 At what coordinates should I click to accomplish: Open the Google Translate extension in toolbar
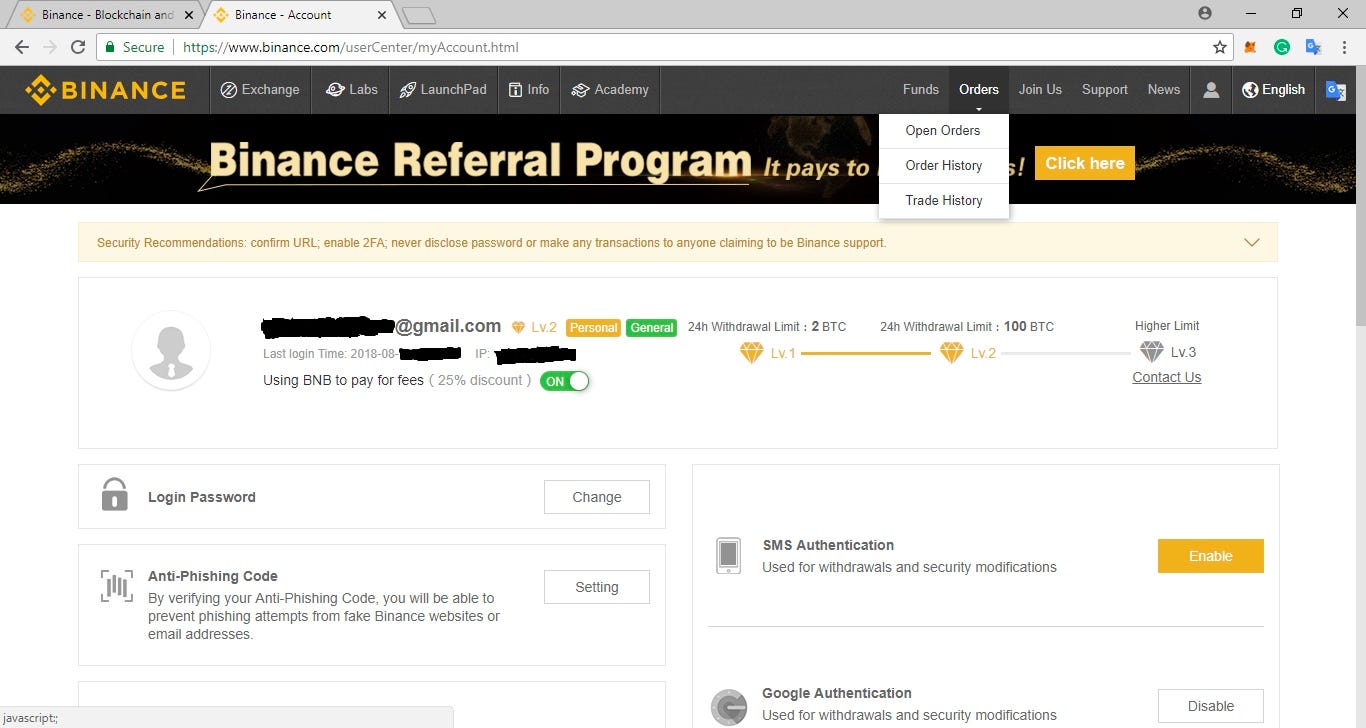point(1314,47)
